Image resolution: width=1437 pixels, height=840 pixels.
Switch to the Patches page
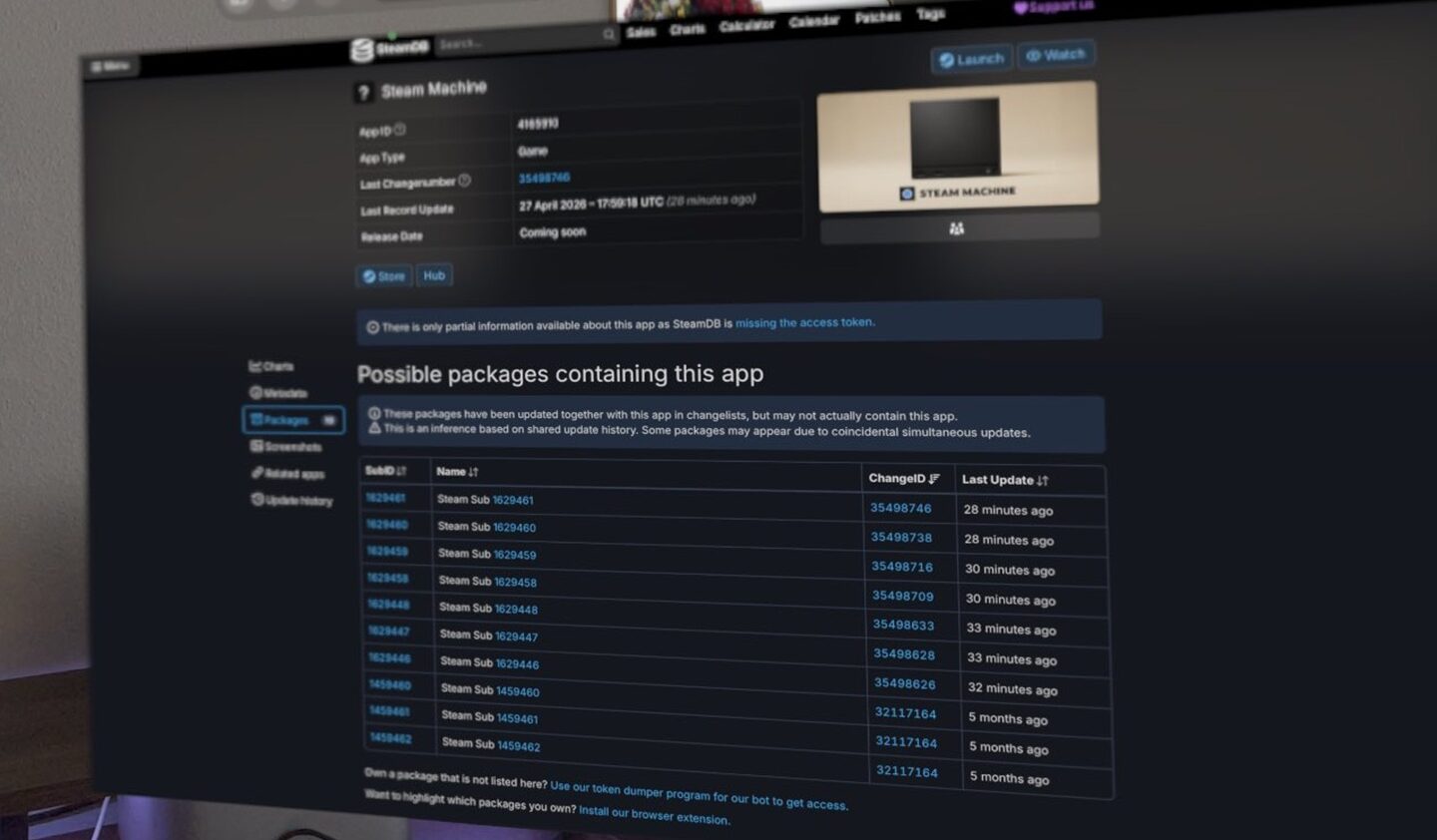click(876, 17)
